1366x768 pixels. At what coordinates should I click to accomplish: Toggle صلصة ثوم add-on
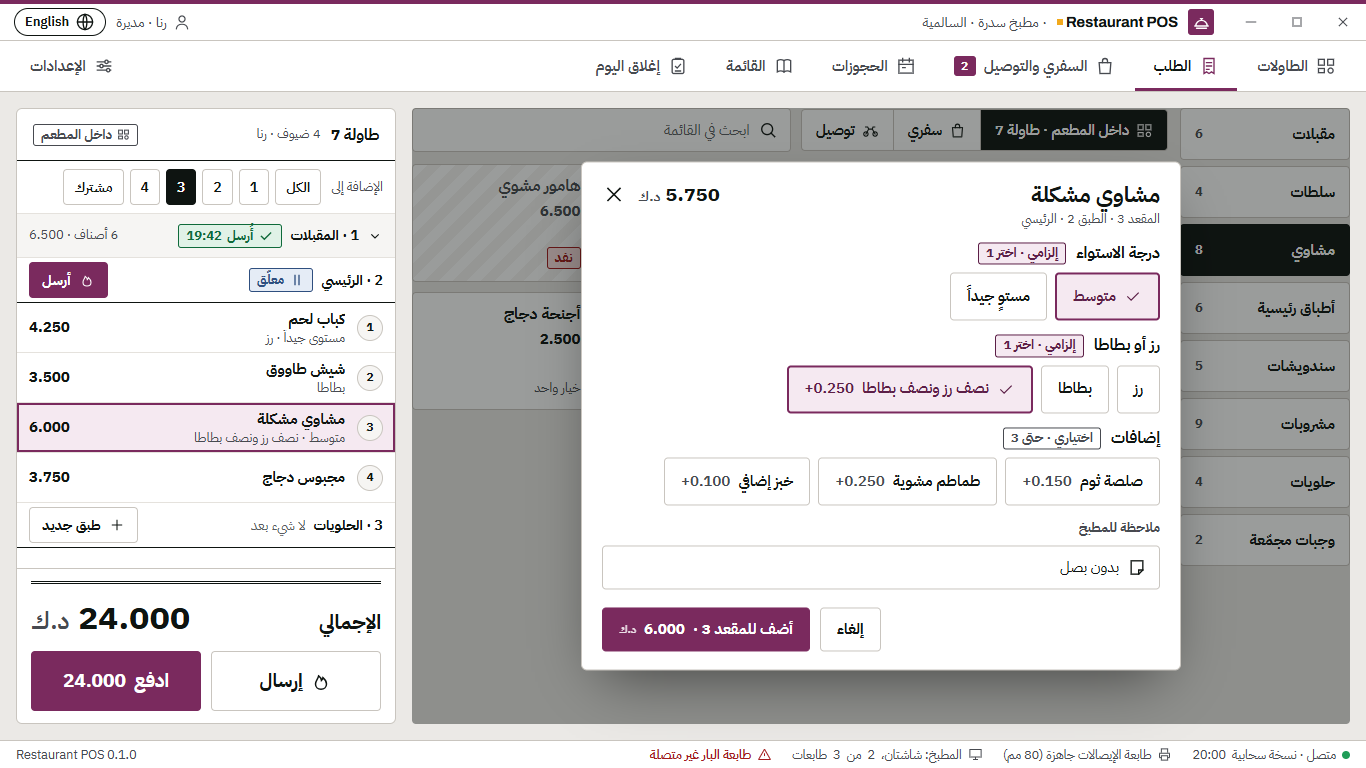[x=1082, y=482]
